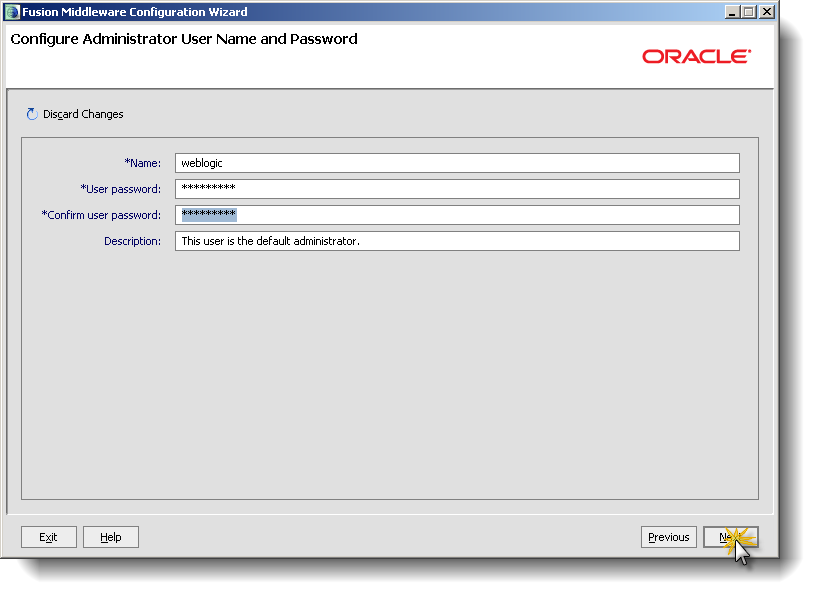The width and height of the screenshot is (820, 599).
Task: Click the Next button
Action: click(730, 537)
